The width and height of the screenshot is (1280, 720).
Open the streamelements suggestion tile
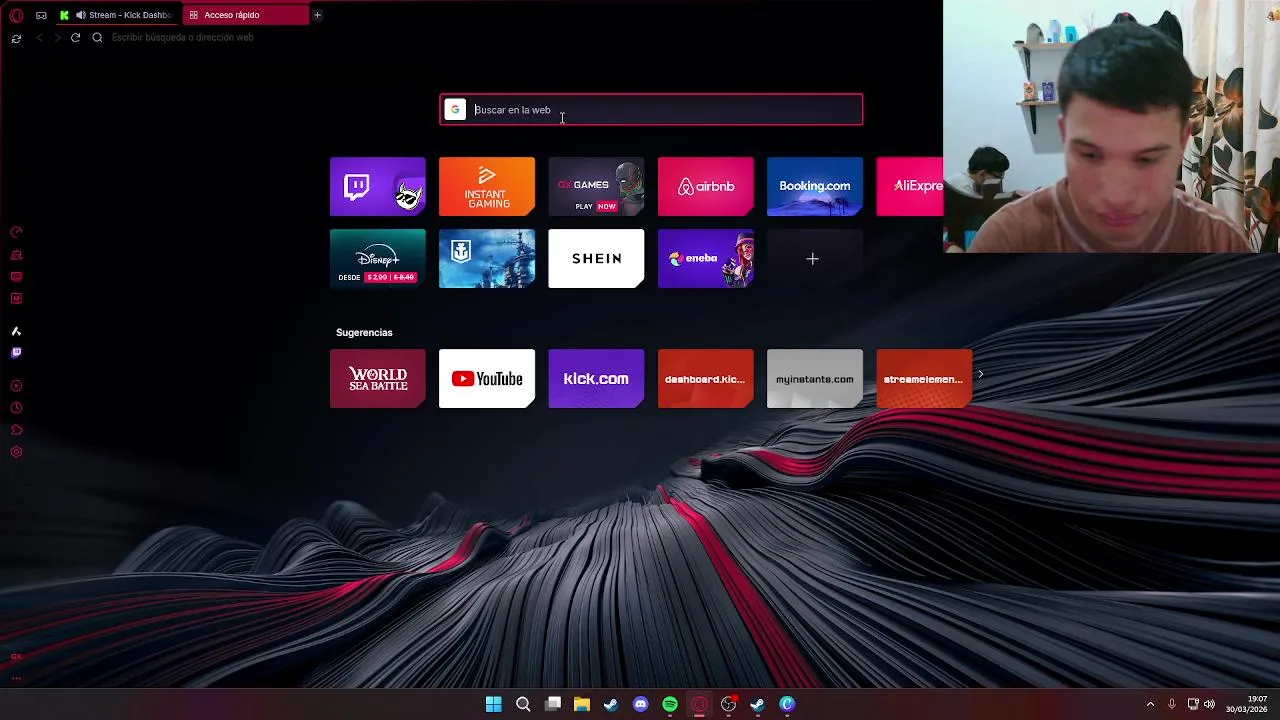924,379
